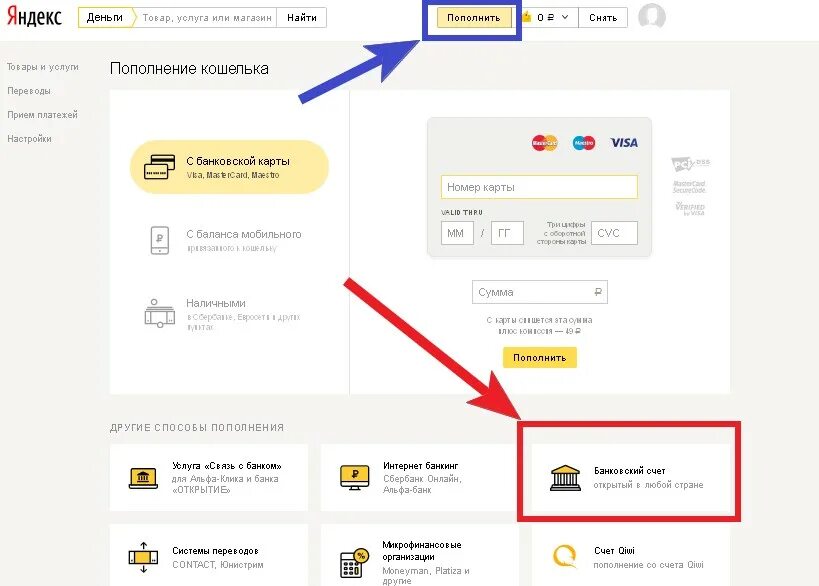
Task: Open Переводы in the sidebar
Action: [x=29, y=91]
